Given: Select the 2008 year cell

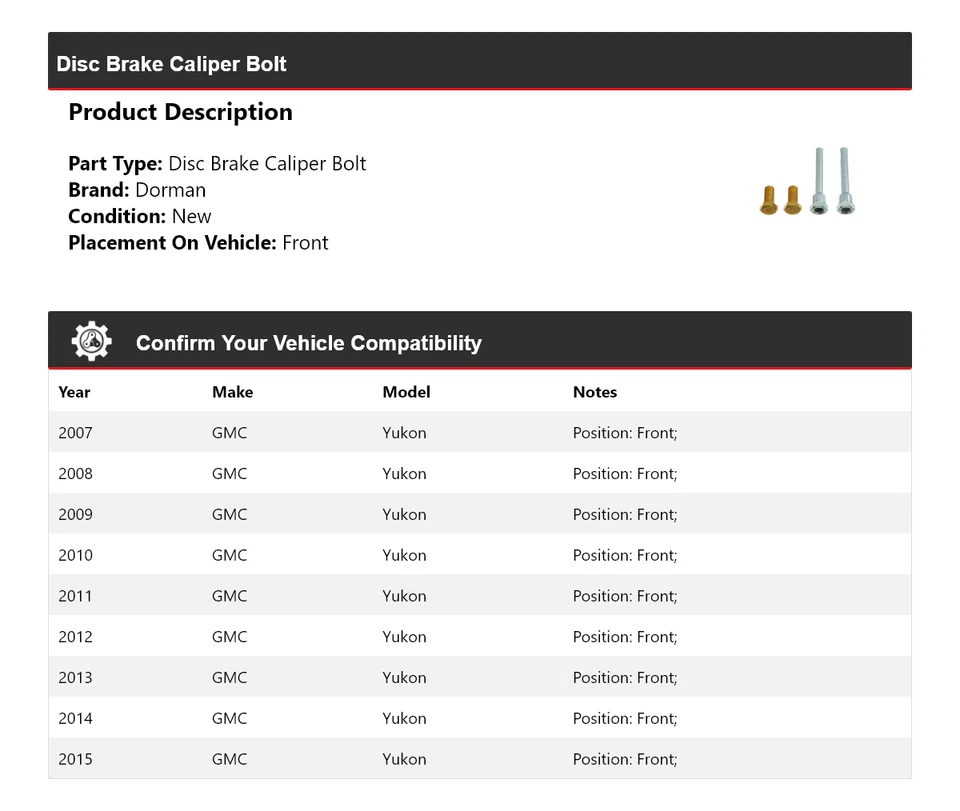Looking at the screenshot, I should (75, 474).
